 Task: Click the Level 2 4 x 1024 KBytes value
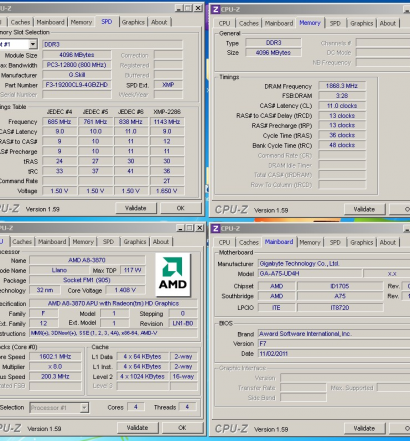pos(143,376)
